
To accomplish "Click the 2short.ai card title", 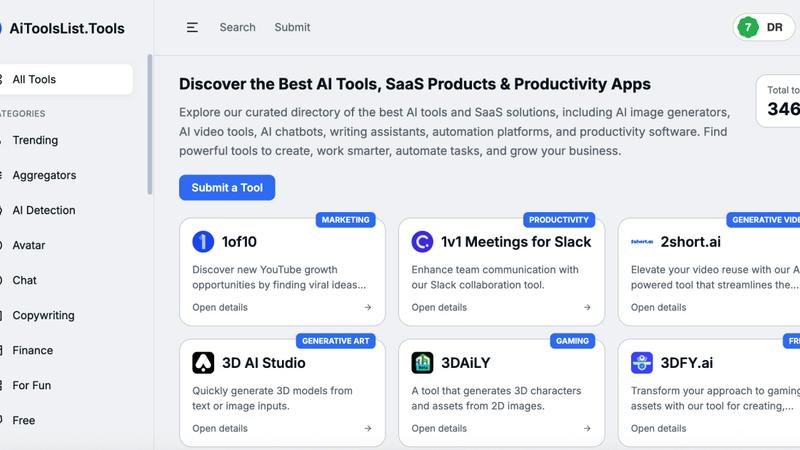I will click(691, 242).
